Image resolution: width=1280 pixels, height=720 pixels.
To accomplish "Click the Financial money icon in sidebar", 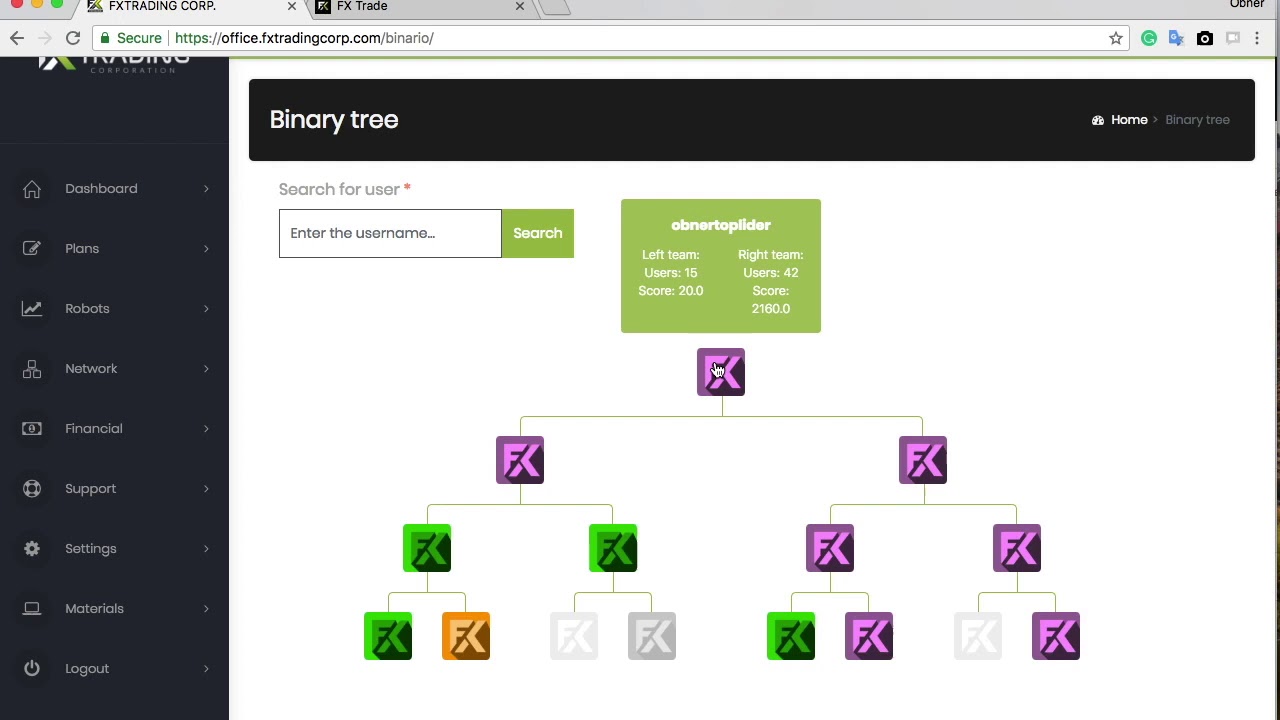I will pos(32,429).
